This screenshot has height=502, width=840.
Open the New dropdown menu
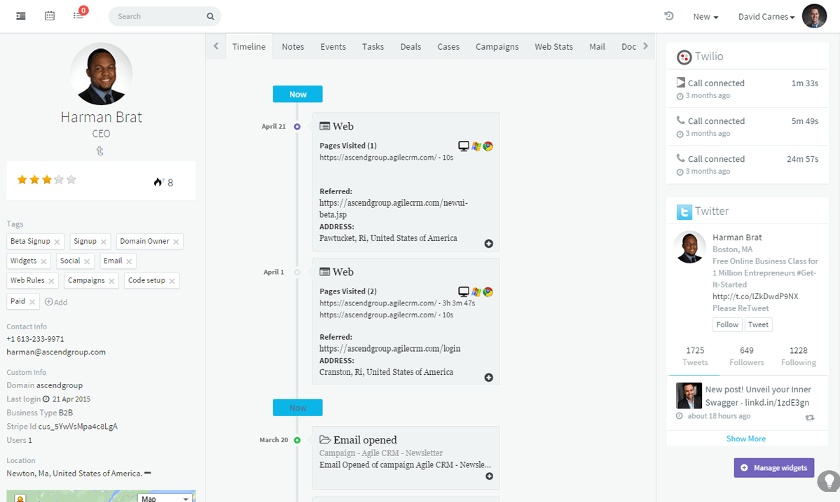coord(705,17)
